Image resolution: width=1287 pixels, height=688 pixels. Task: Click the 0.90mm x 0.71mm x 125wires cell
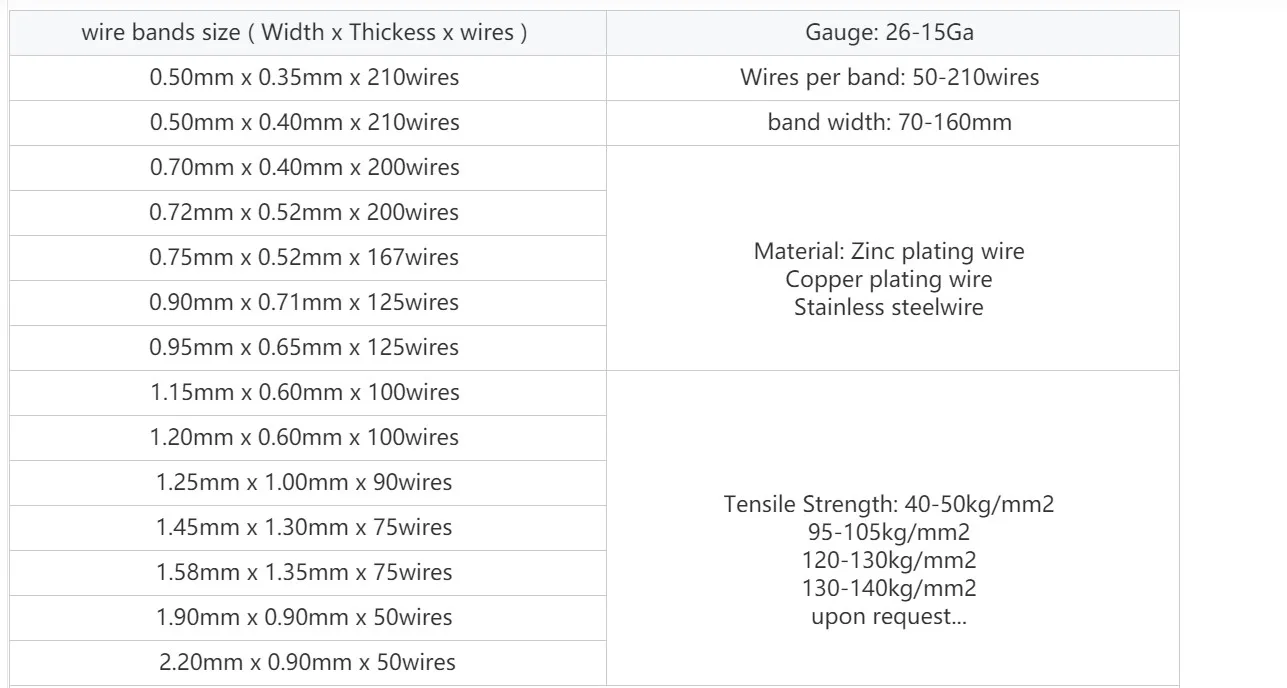(304, 302)
